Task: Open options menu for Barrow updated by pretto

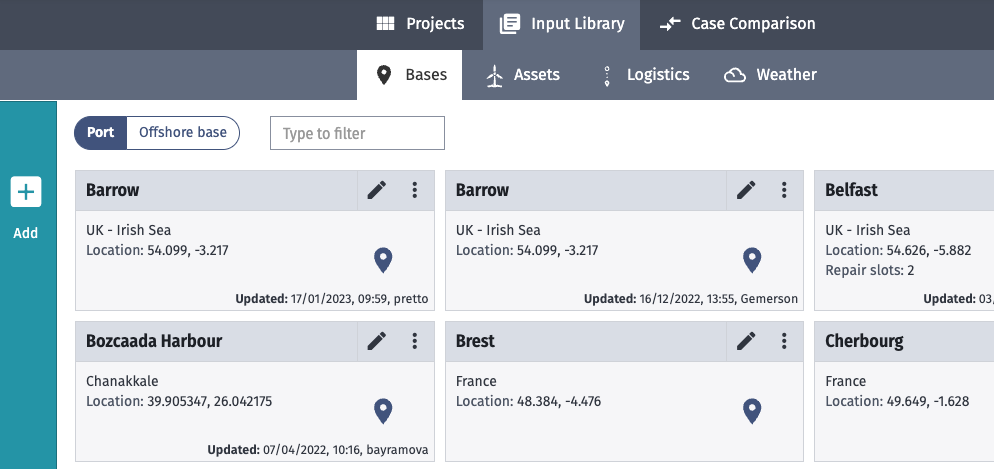Action: (x=415, y=190)
